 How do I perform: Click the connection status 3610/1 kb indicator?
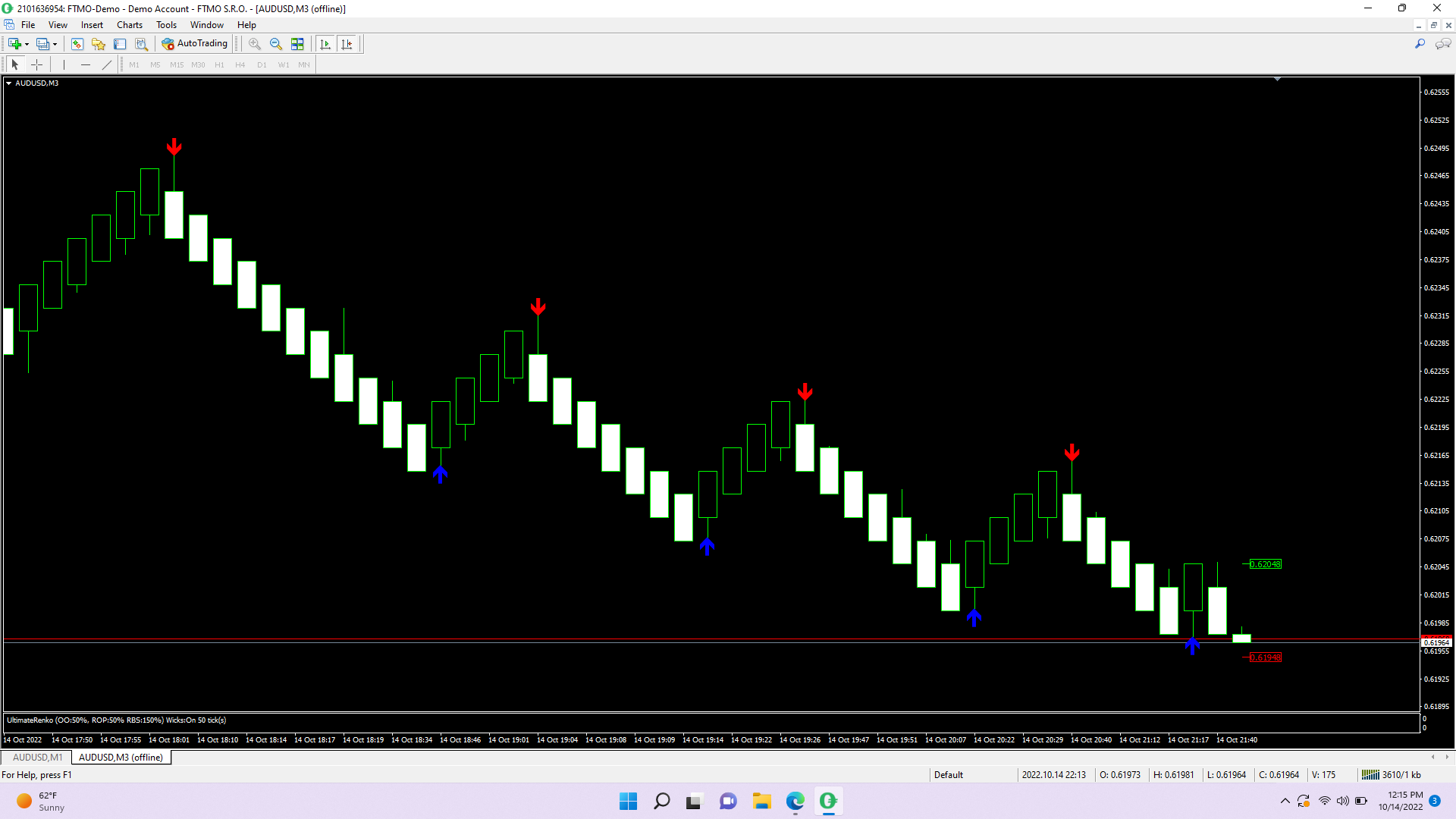1392,774
